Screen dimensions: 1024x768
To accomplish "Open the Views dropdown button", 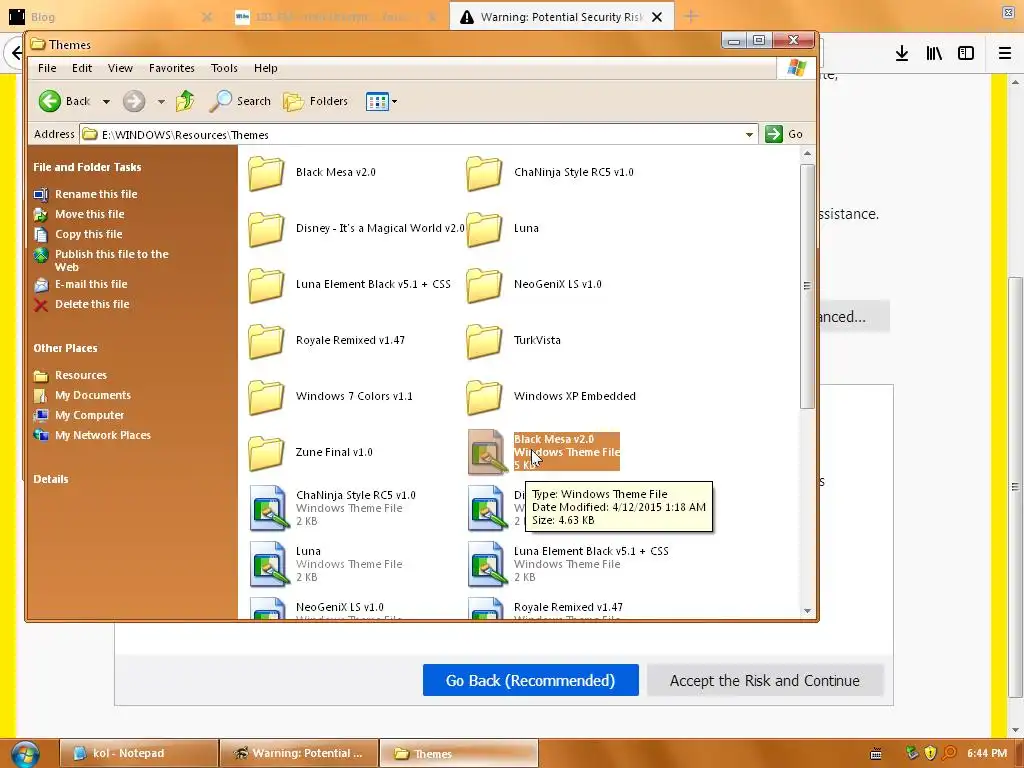I will 381,101.
